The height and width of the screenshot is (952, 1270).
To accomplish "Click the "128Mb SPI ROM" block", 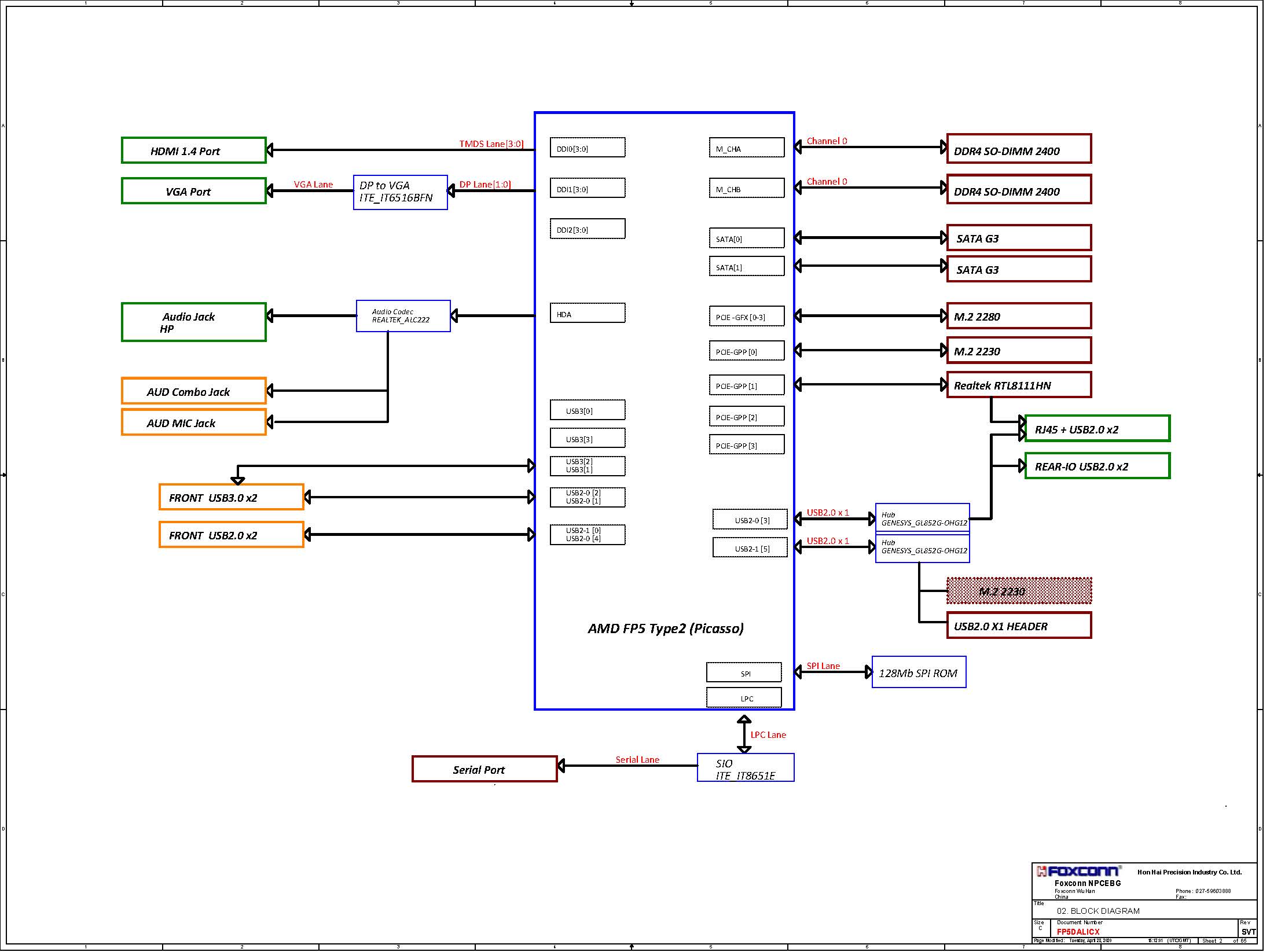I will [x=919, y=672].
